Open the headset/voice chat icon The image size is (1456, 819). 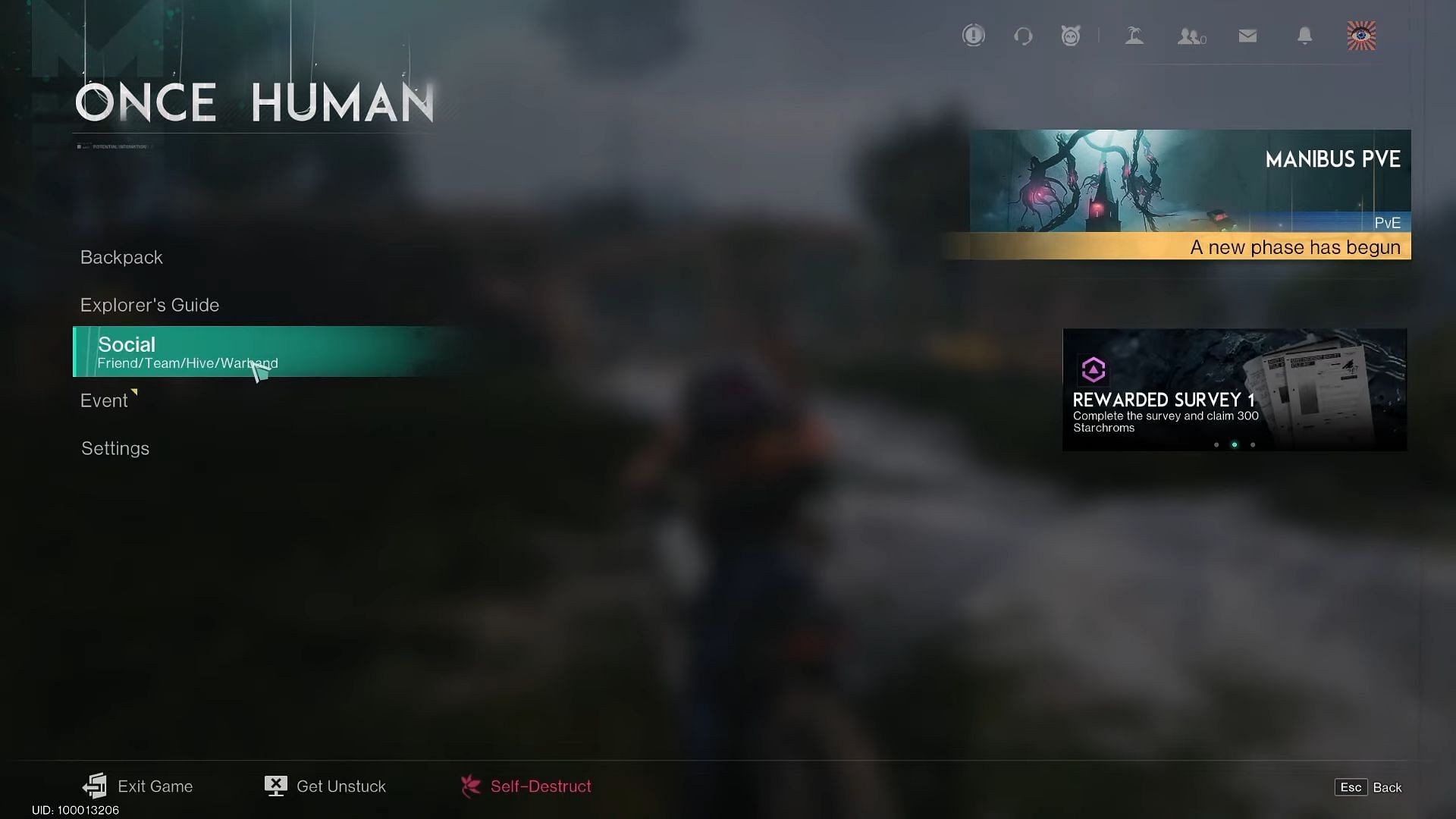pos(1023,35)
